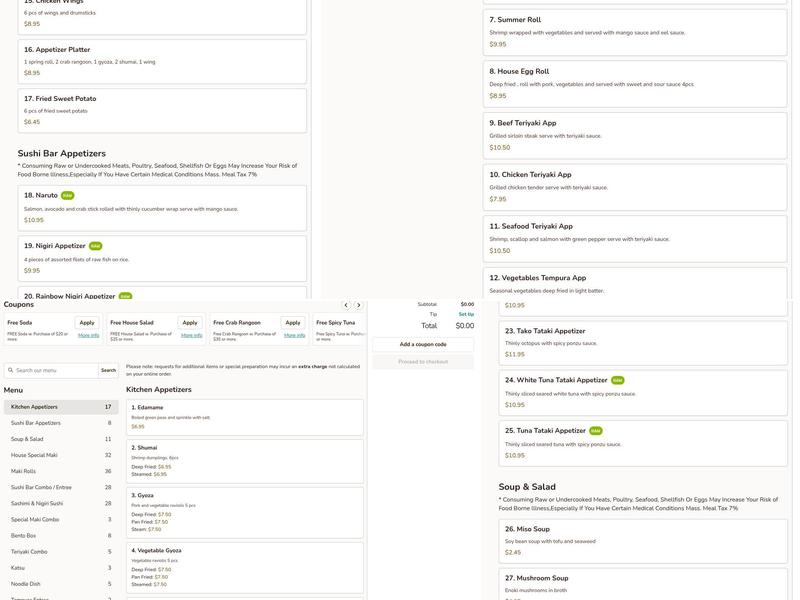Click the raw badge on White Tuna Tataki

tap(617, 380)
